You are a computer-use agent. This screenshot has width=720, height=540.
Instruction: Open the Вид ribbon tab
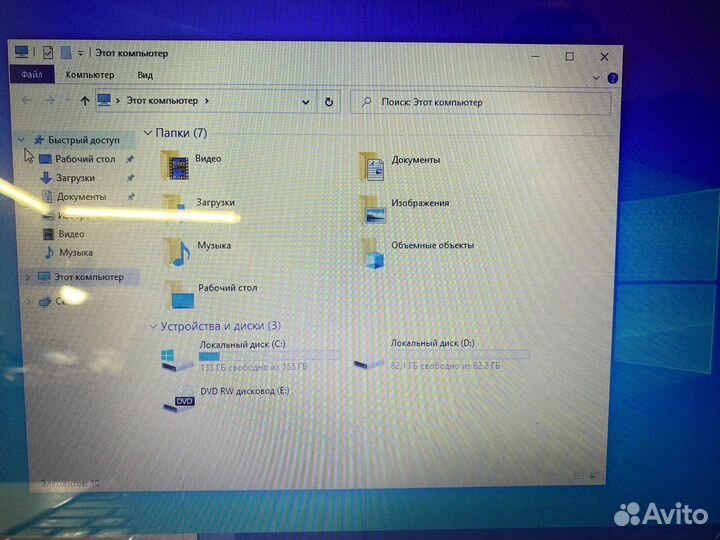145,75
